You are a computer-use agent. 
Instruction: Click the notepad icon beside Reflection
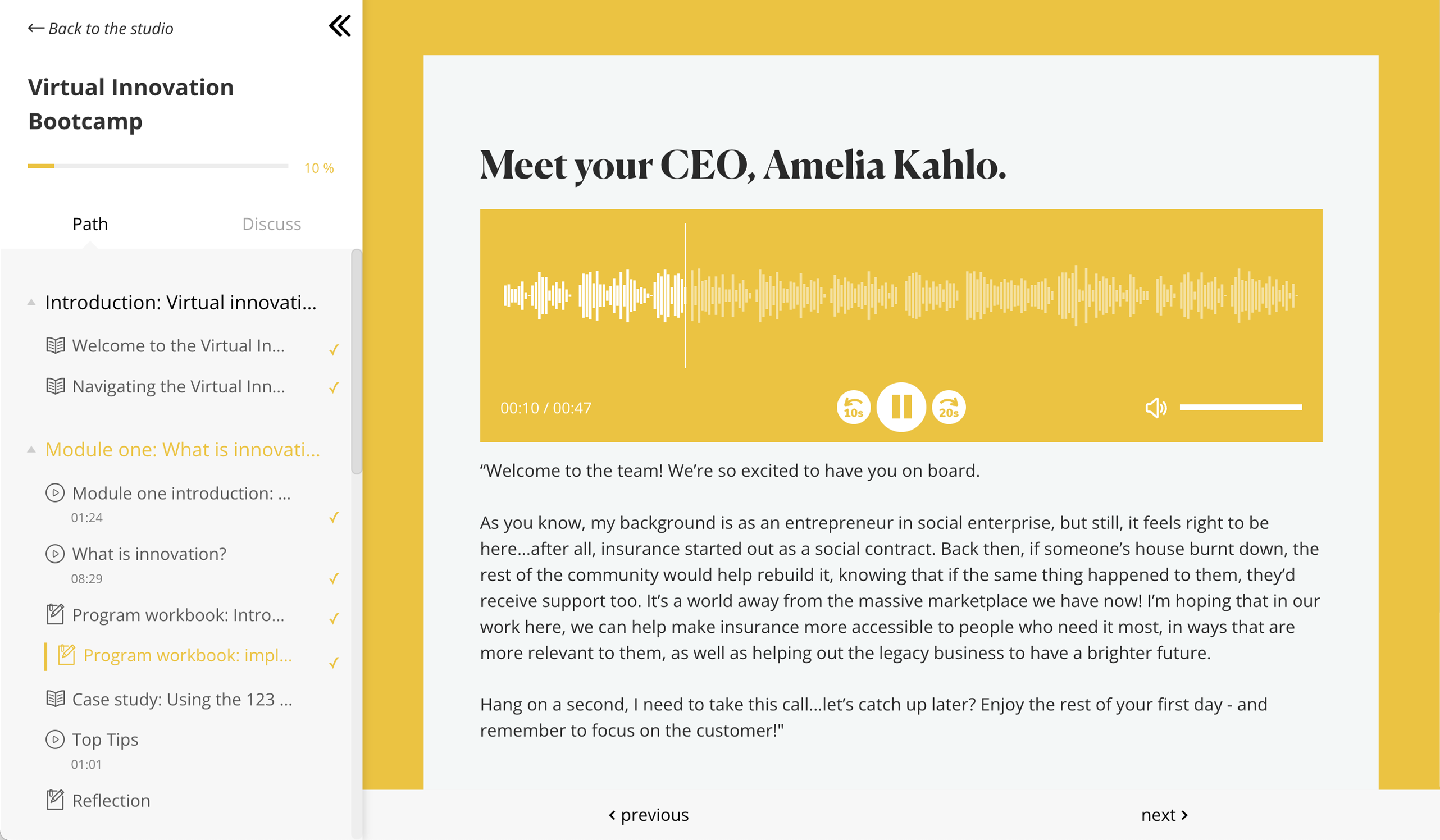pos(55,800)
